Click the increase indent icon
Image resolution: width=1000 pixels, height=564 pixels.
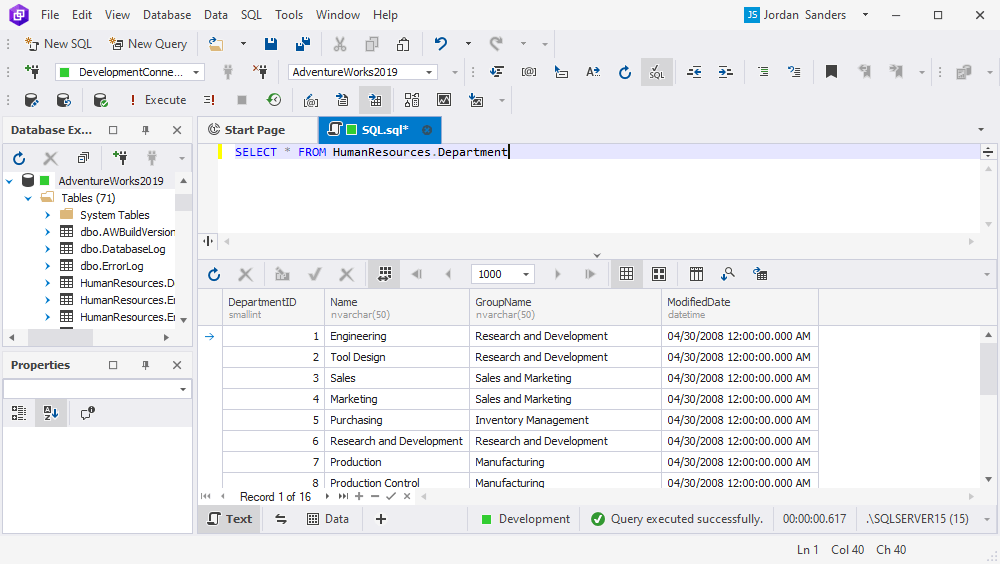coord(726,72)
